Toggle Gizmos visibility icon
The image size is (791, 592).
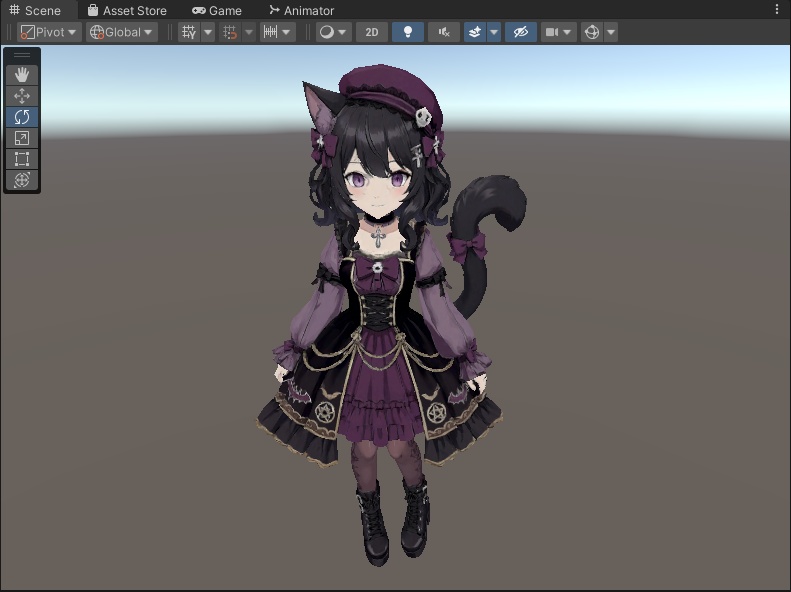[x=592, y=32]
